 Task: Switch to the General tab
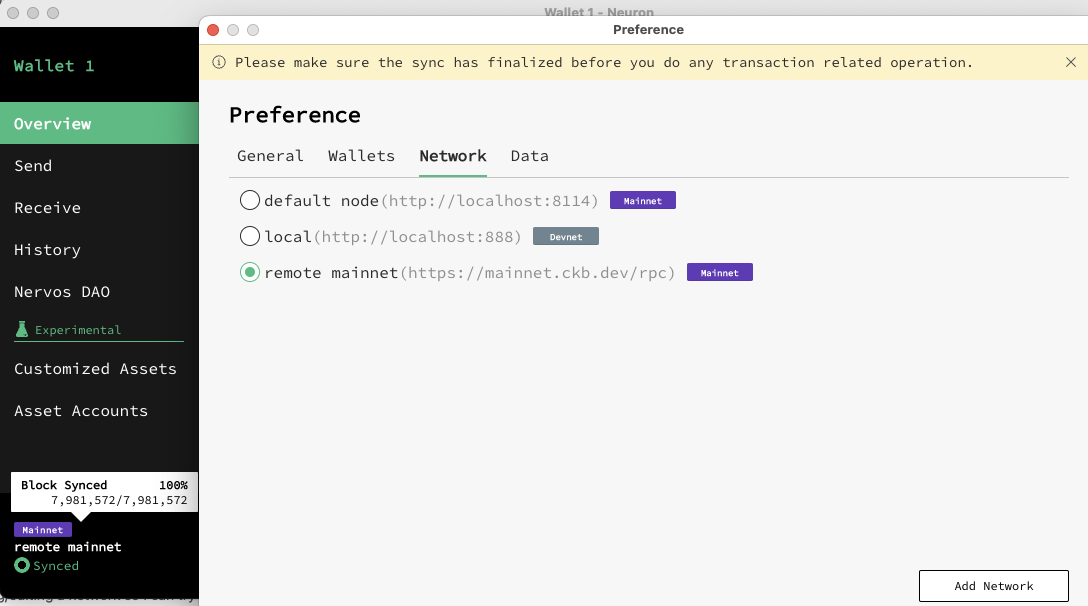tap(270, 156)
